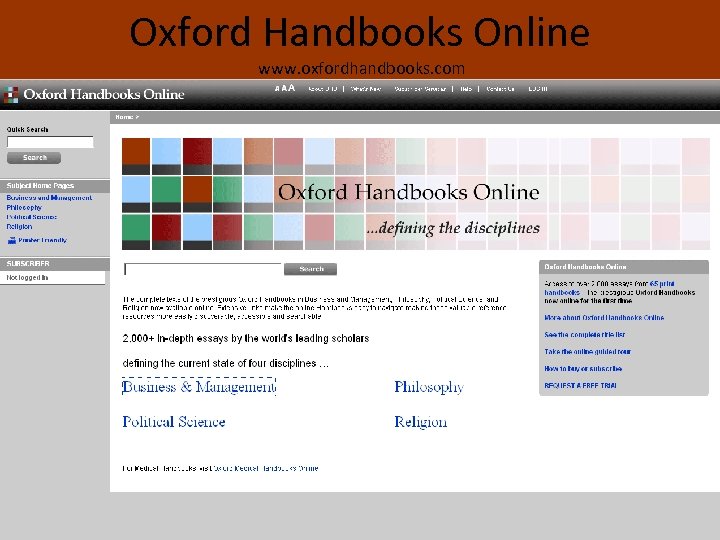The height and width of the screenshot is (540, 720).
Task: Click the 'Not logged in' subscriber status
Action: pos(27,277)
